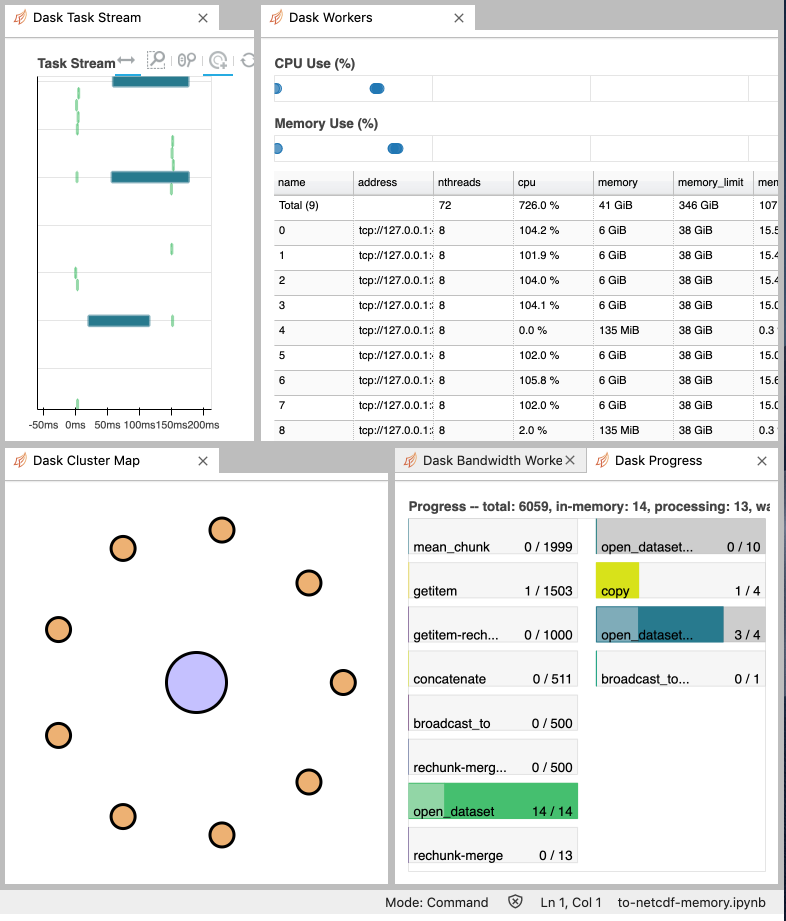Viewport: 786px width, 921px height.
Task: Click the broadcast_to... 0 / 1 progress bar
Action: click(680, 668)
